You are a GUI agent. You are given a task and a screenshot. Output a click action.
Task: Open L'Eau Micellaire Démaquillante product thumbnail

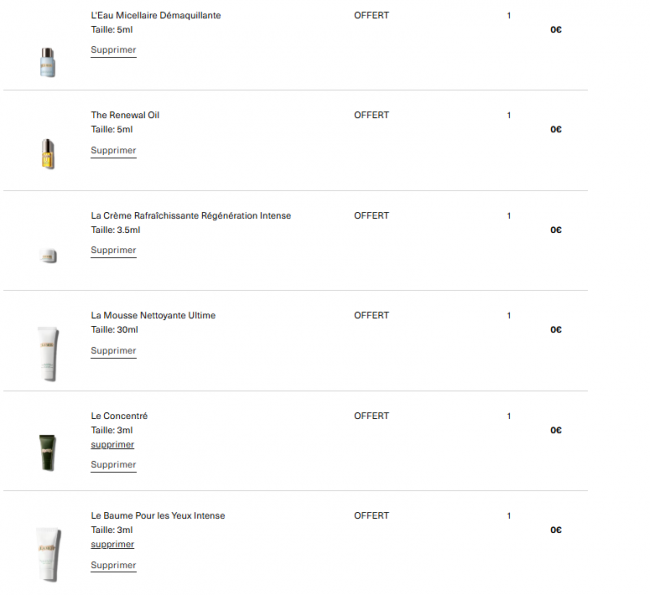click(x=48, y=62)
